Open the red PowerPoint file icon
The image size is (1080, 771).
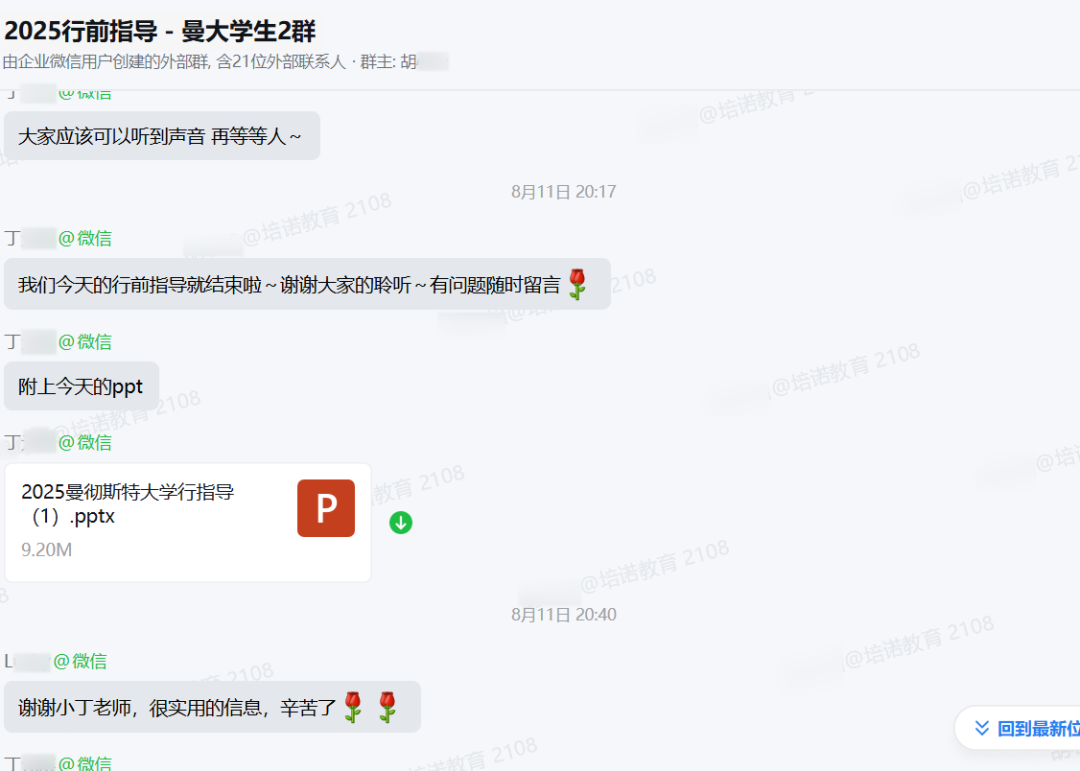click(x=326, y=508)
